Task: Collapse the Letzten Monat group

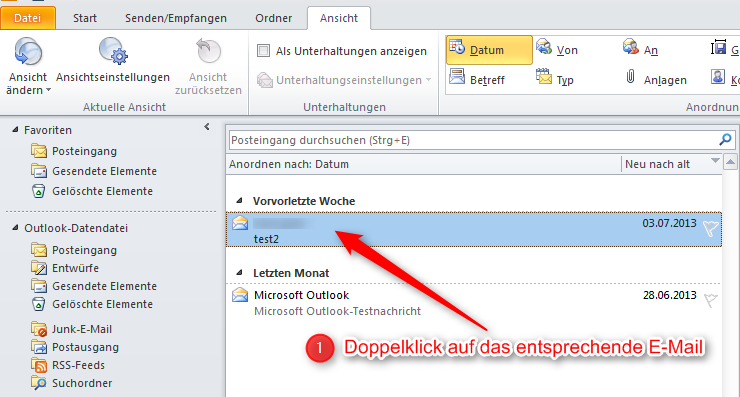Action: click(x=239, y=272)
